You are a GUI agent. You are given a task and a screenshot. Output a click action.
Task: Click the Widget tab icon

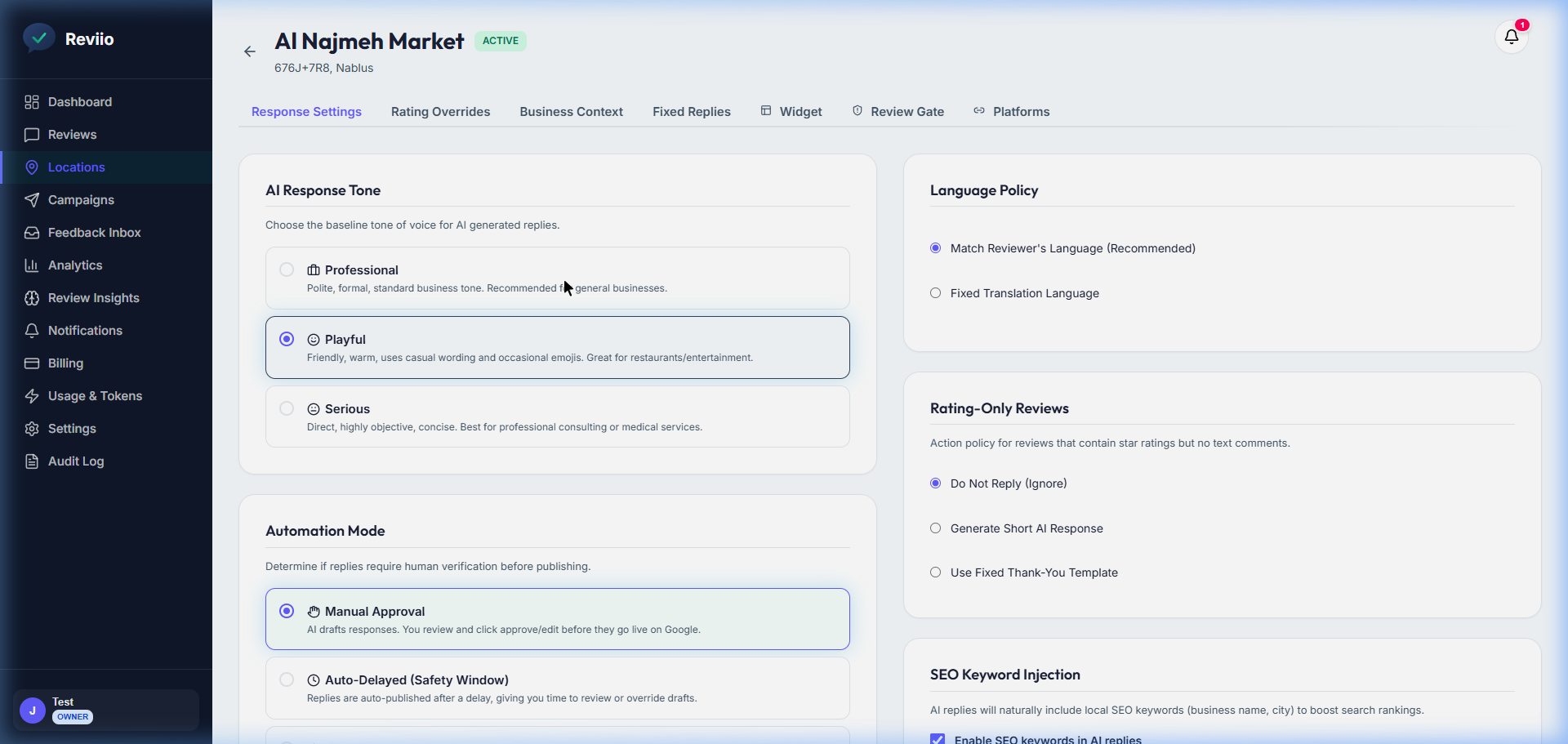[x=766, y=110]
